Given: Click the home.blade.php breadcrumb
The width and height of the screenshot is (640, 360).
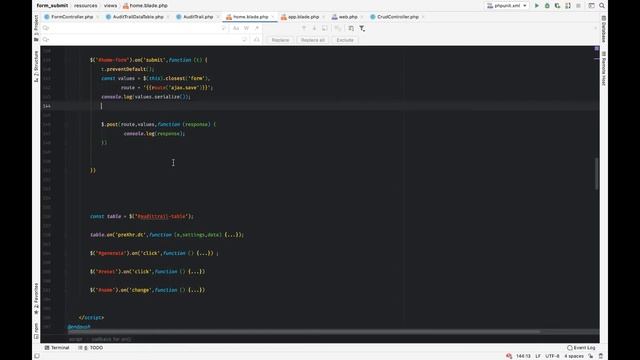Looking at the screenshot, I should tap(145, 6).
